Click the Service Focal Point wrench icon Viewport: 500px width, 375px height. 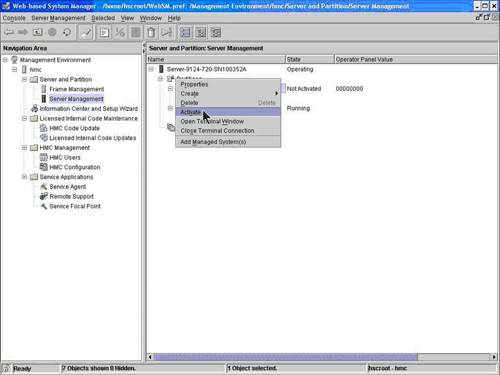[43, 206]
